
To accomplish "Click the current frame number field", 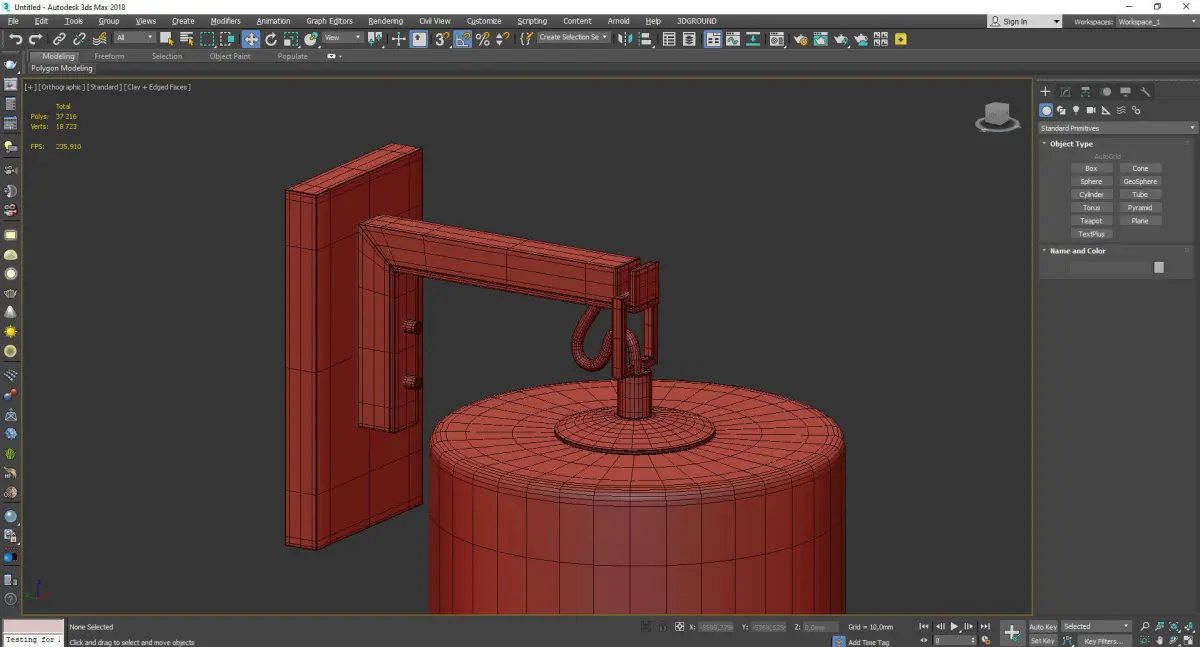I will coord(953,640).
